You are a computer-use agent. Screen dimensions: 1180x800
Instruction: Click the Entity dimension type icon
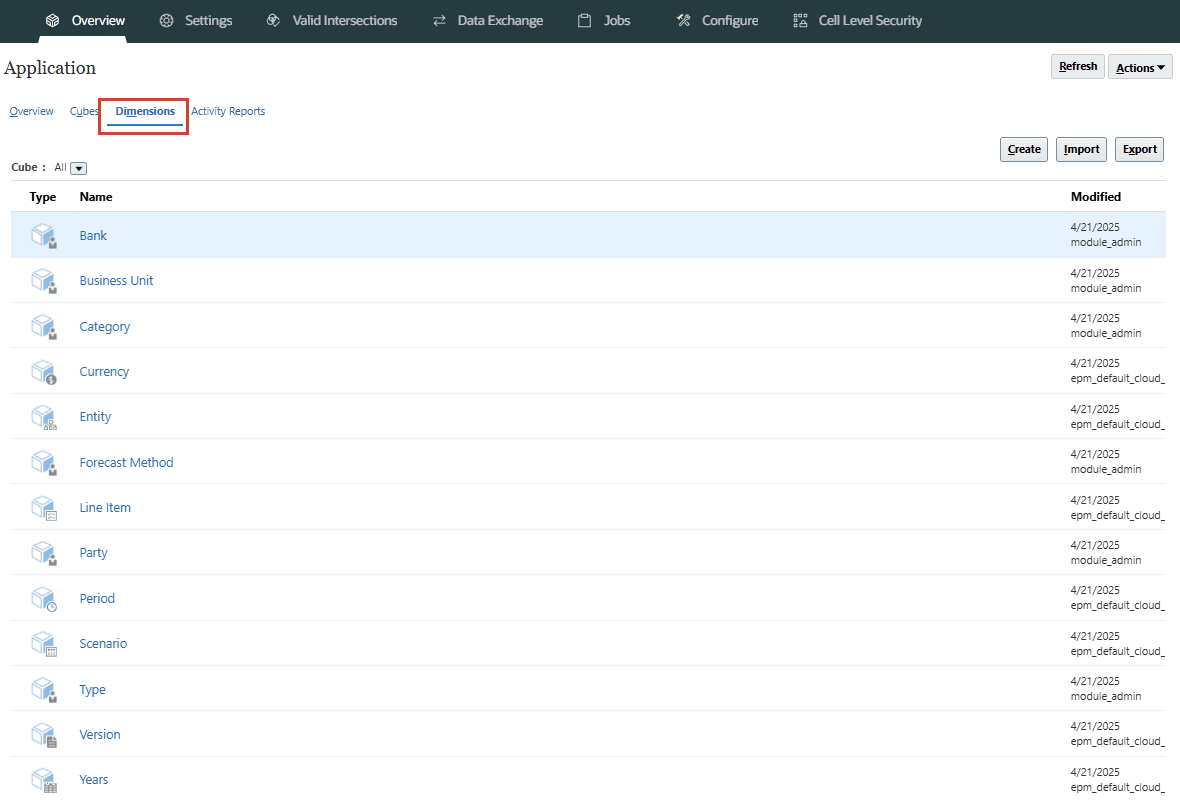(44, 417)
